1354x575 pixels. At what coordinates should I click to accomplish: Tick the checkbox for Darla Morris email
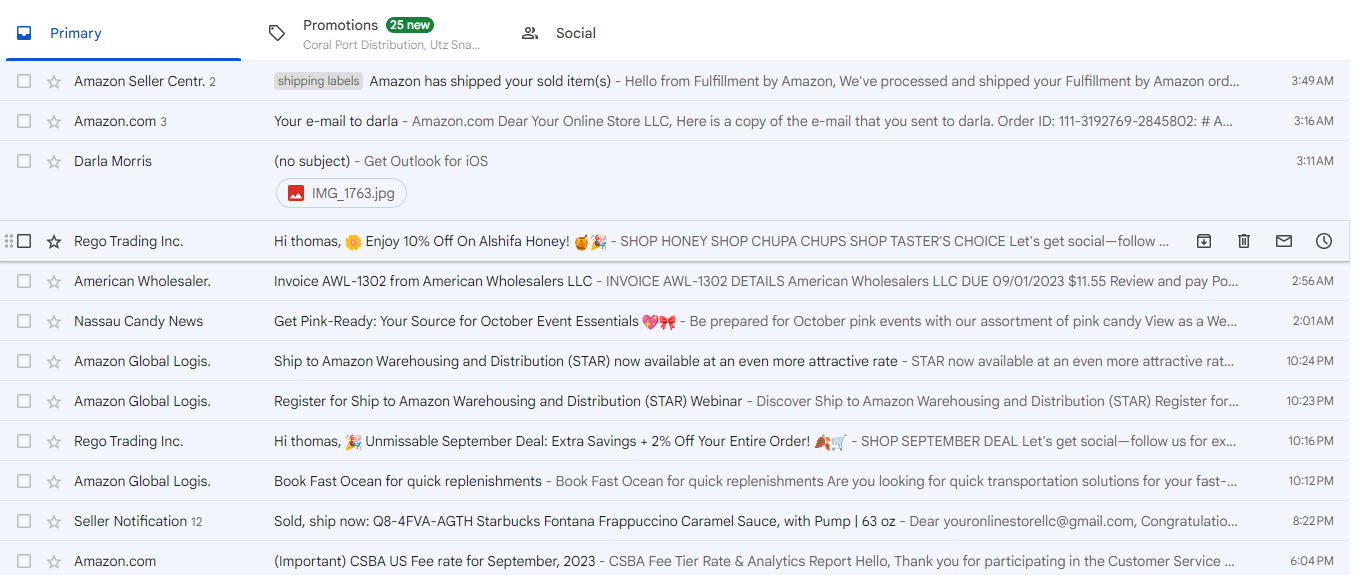point(24,161)
